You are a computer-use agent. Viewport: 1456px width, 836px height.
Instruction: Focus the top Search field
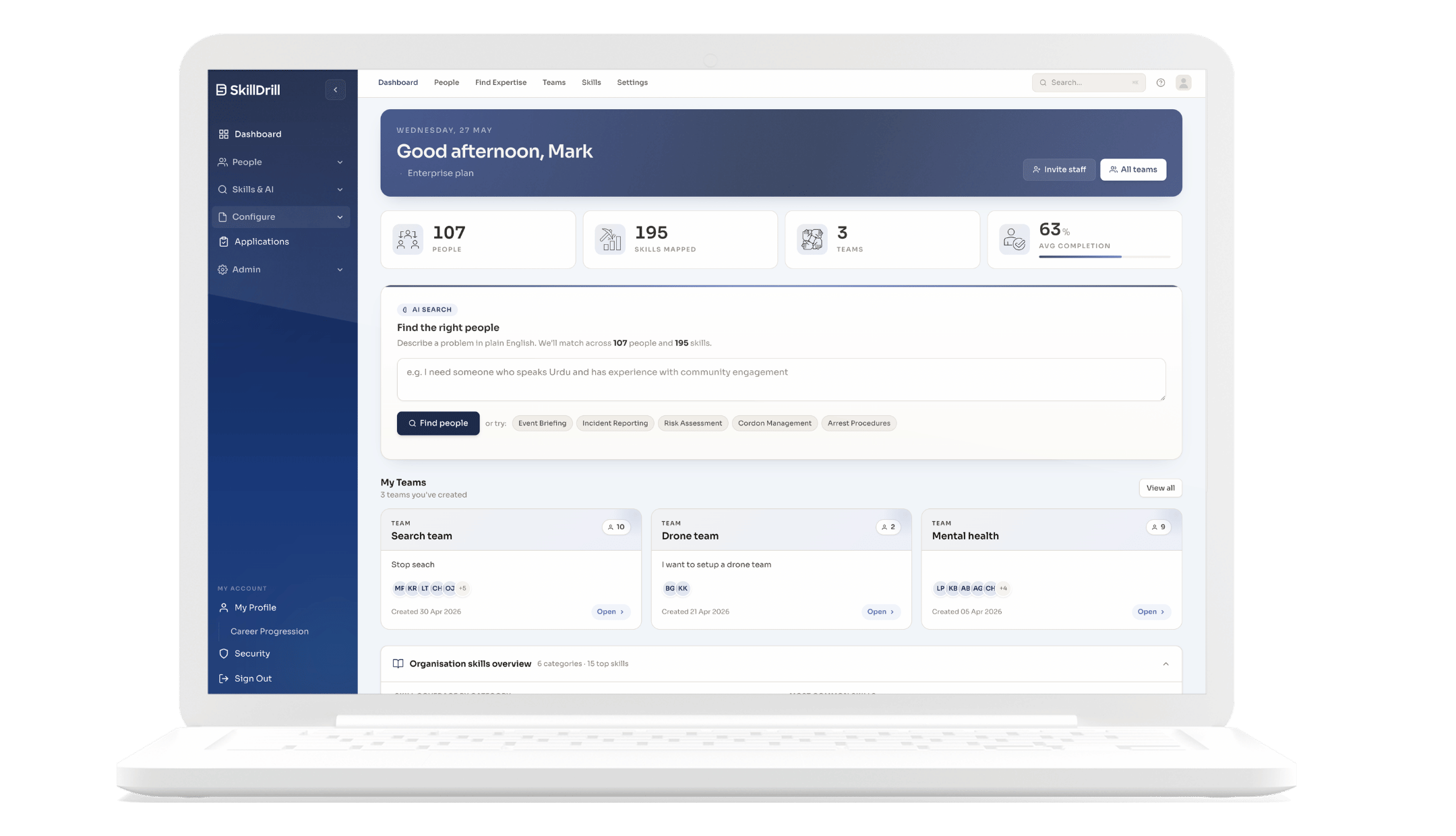1089,82
